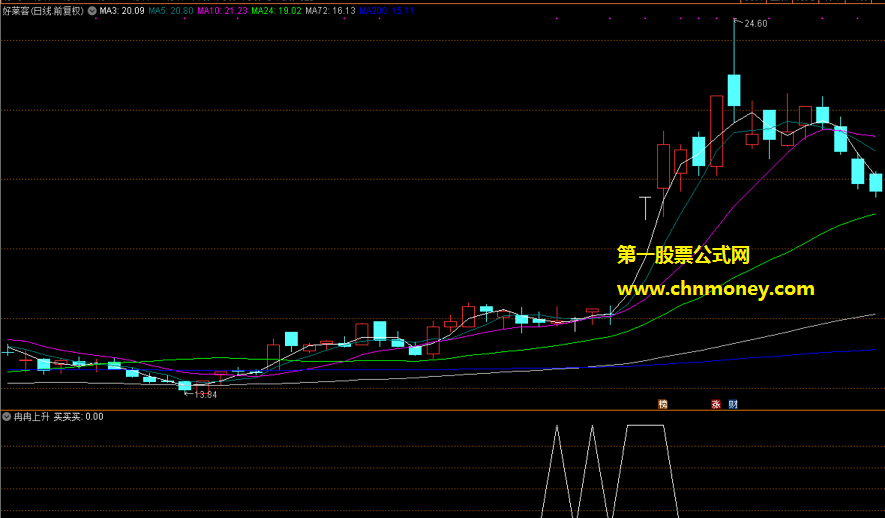Click the MA10: 21.23 label
Screen dimensions: 885x518
click(222, 11)
